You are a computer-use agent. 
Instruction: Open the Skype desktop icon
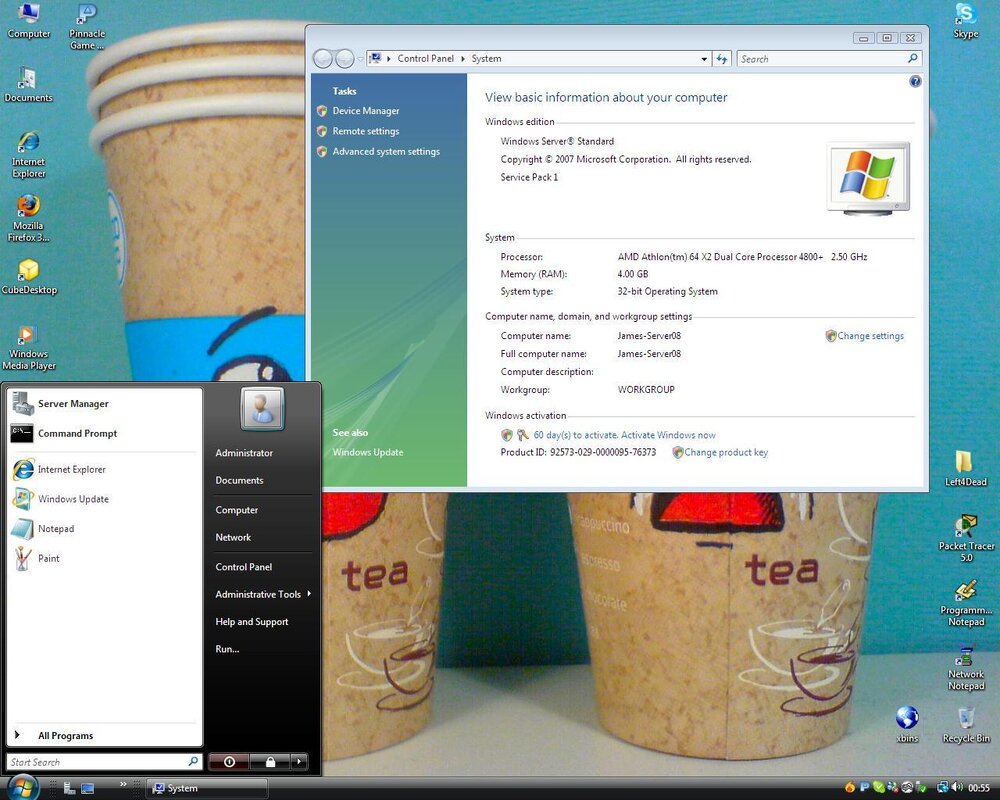click(966, 21)
